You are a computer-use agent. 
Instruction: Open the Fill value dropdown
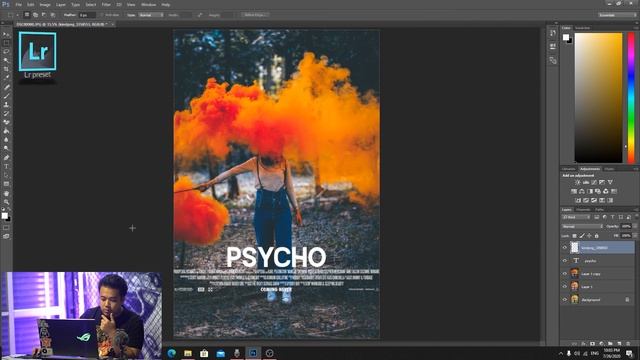635,236
